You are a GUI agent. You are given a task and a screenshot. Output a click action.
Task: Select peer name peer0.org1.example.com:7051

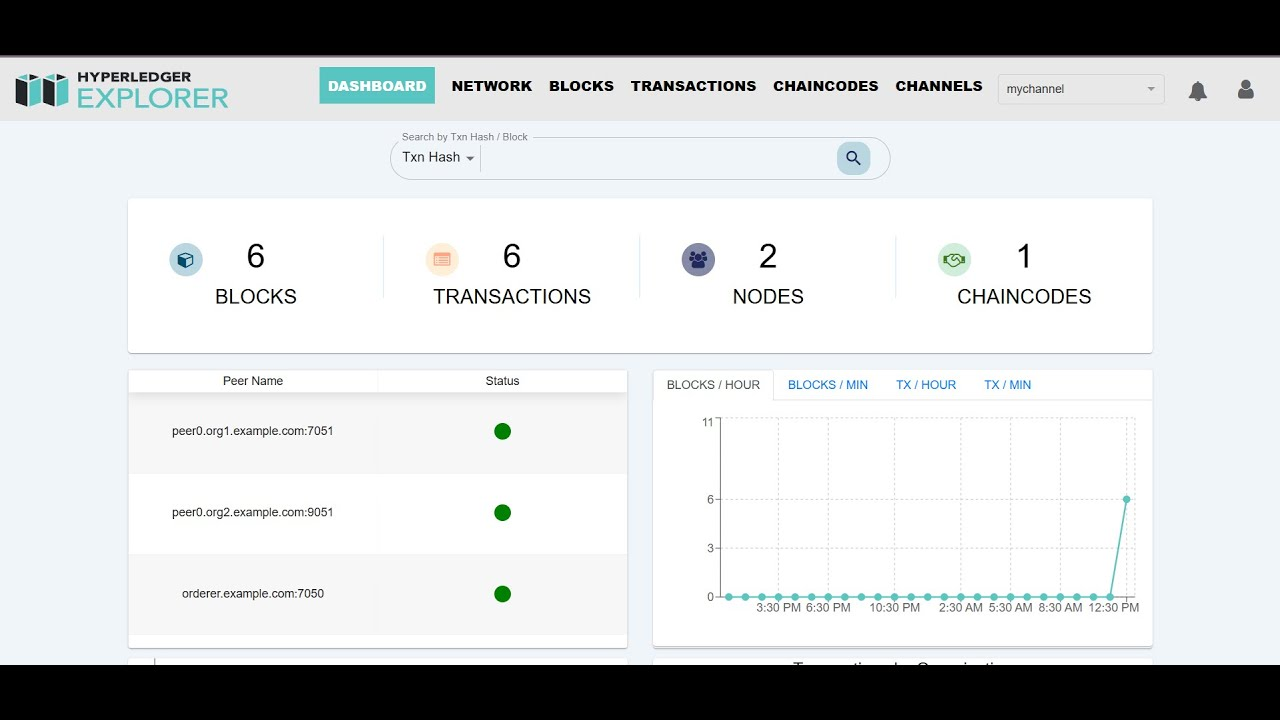click(x=253, y=431)
